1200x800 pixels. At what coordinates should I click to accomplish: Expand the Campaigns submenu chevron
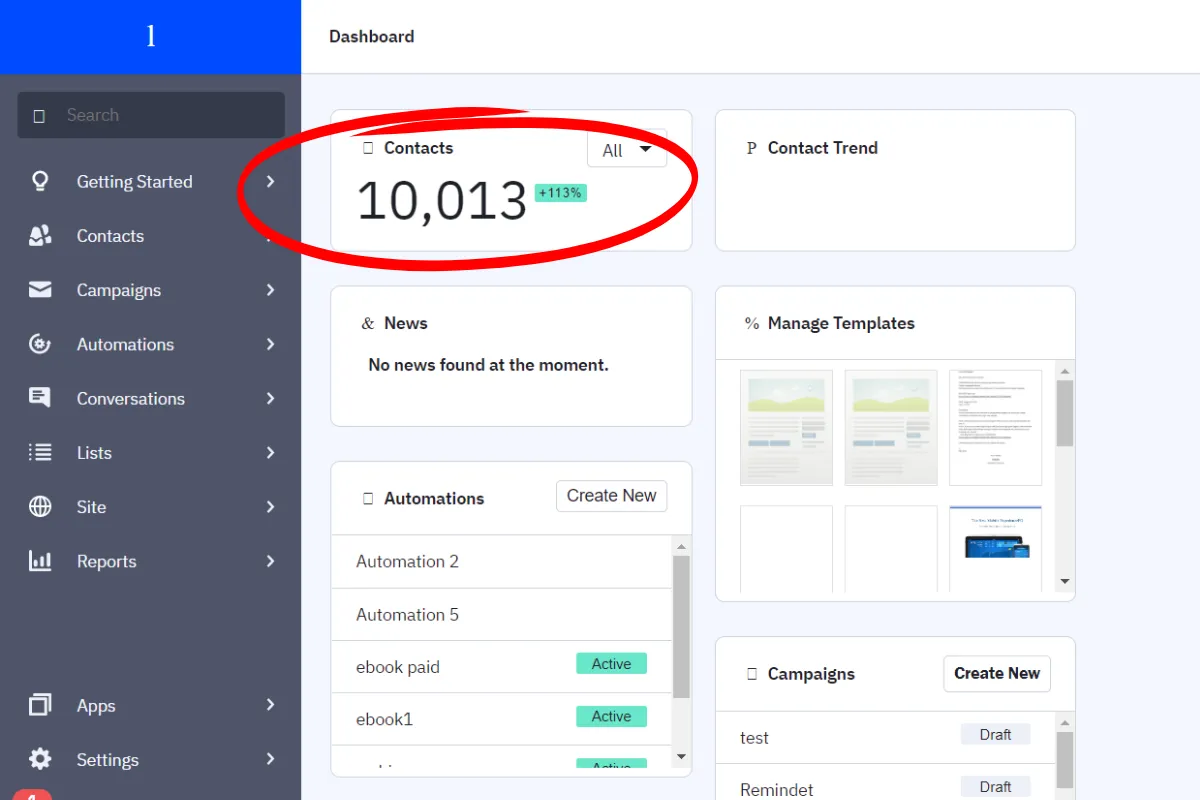[270, 290]
